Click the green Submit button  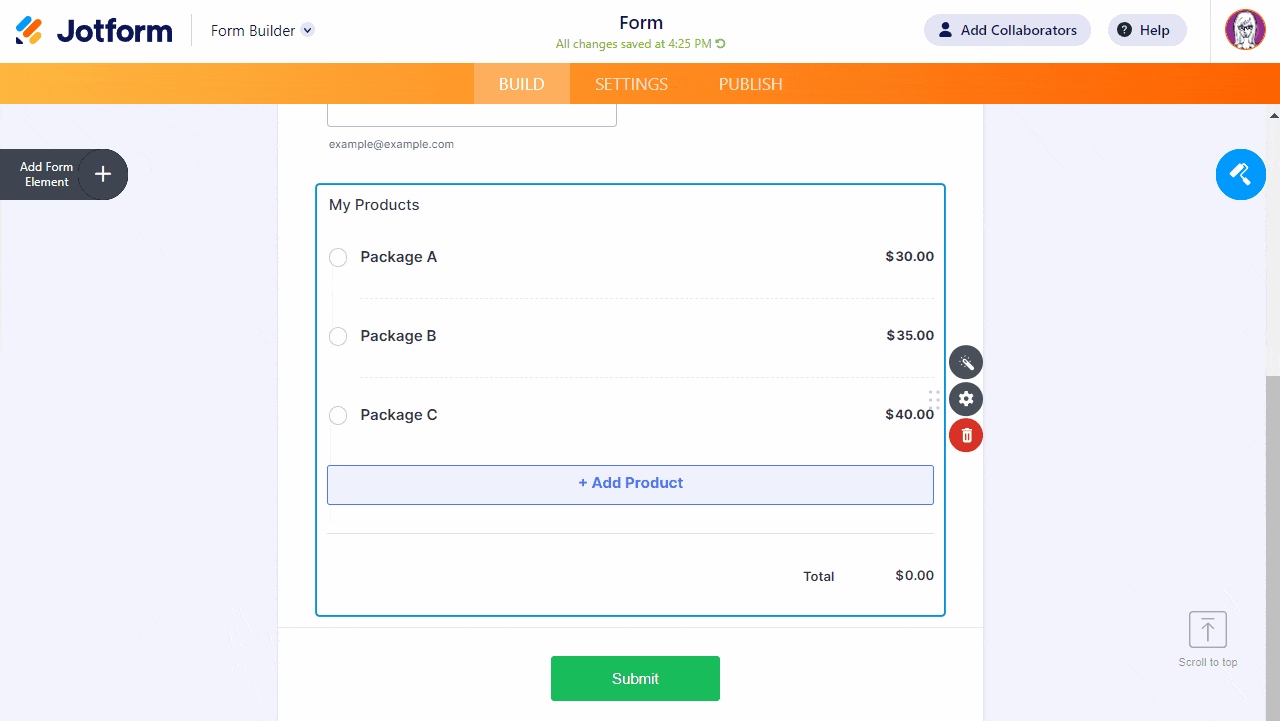coord(635,678)
